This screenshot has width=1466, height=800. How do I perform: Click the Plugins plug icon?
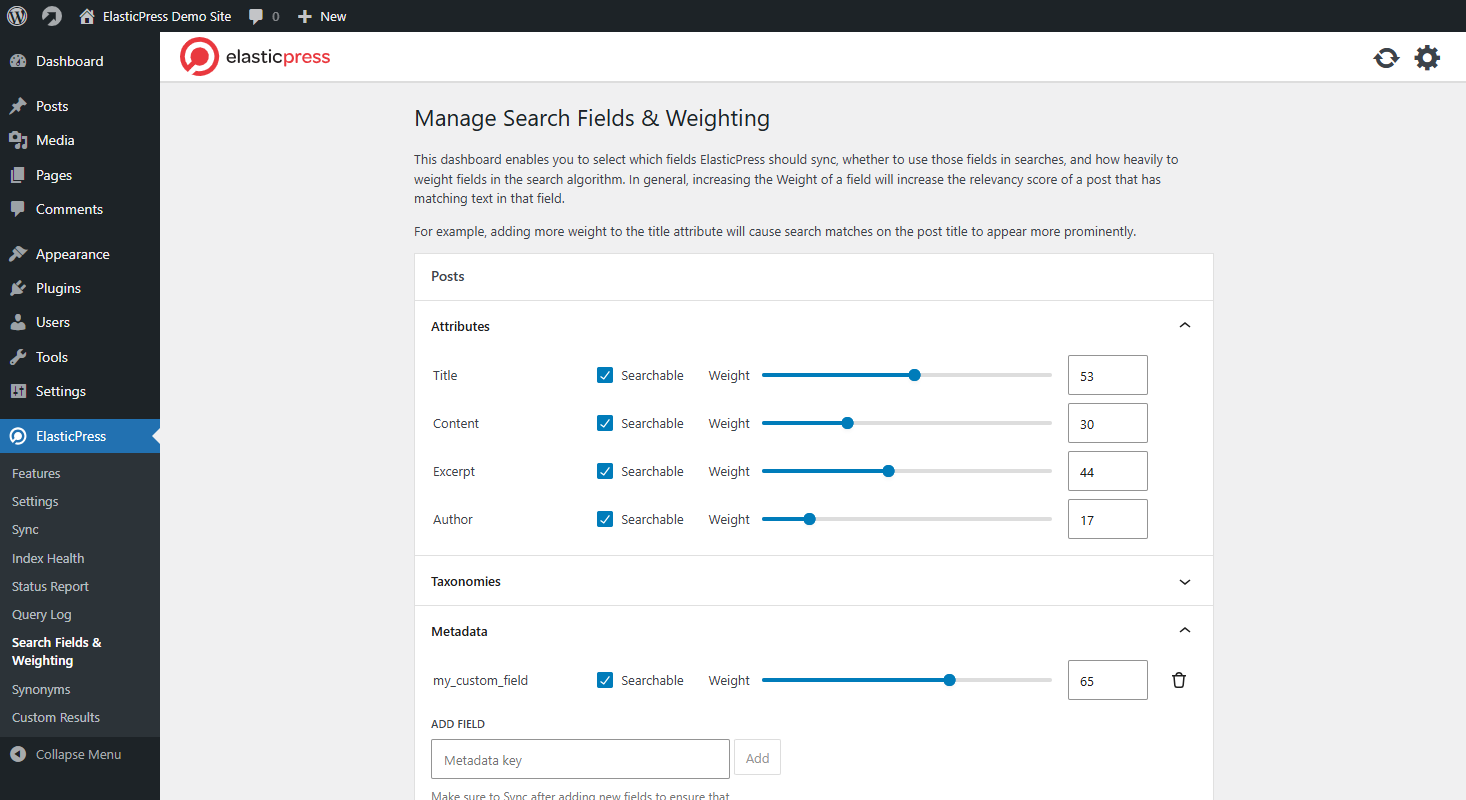point(18,288)
